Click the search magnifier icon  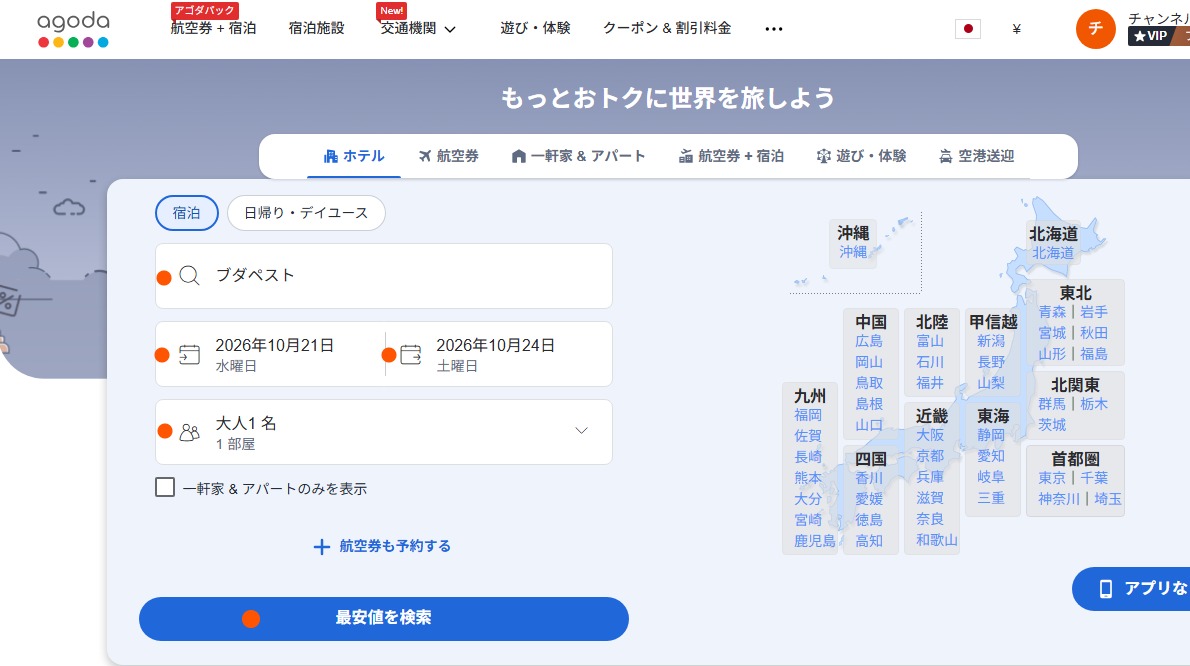click(x=190, y=276)
